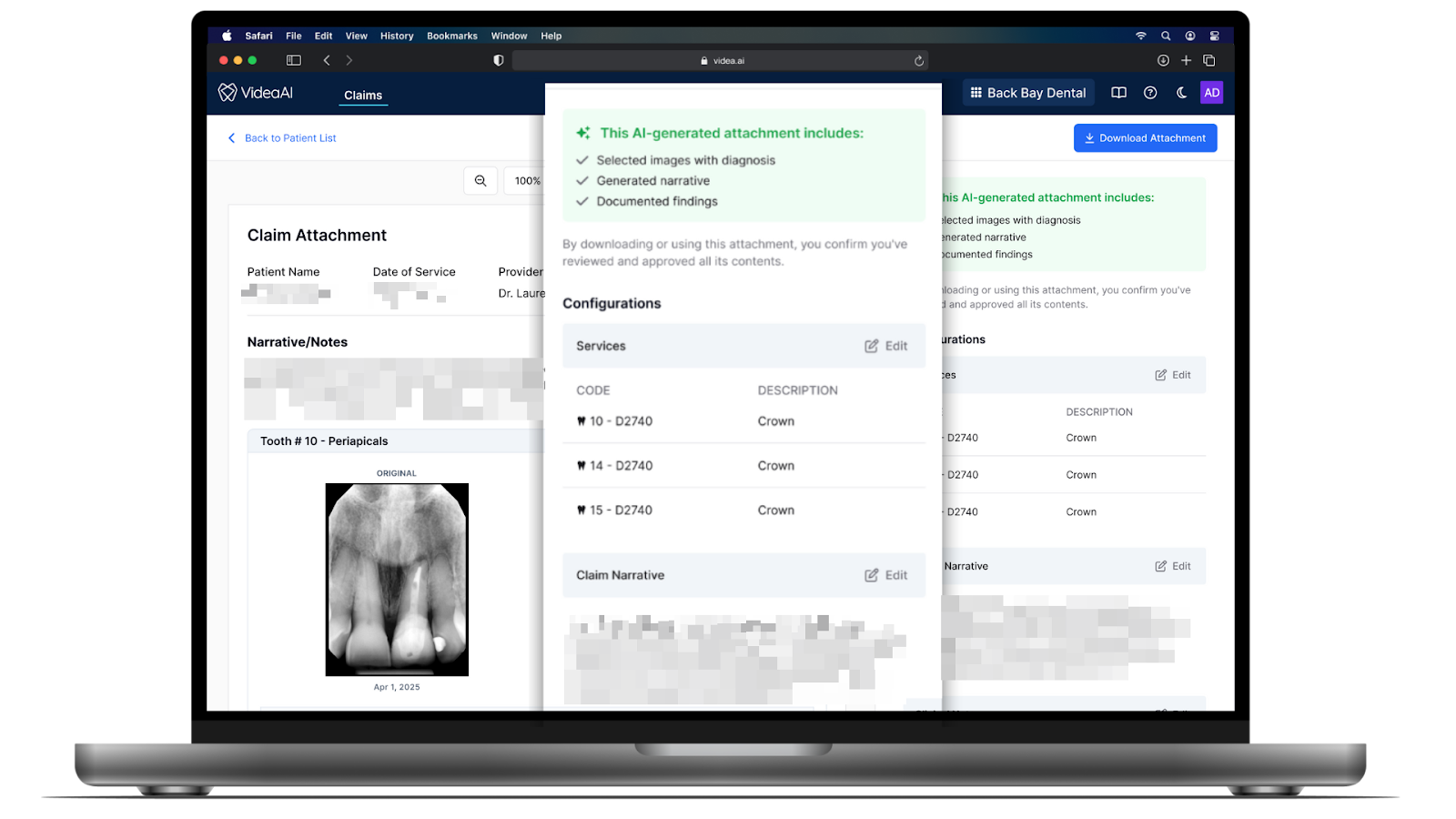
Task: Show Safari downloads
Action: [x=1163, y=60]
